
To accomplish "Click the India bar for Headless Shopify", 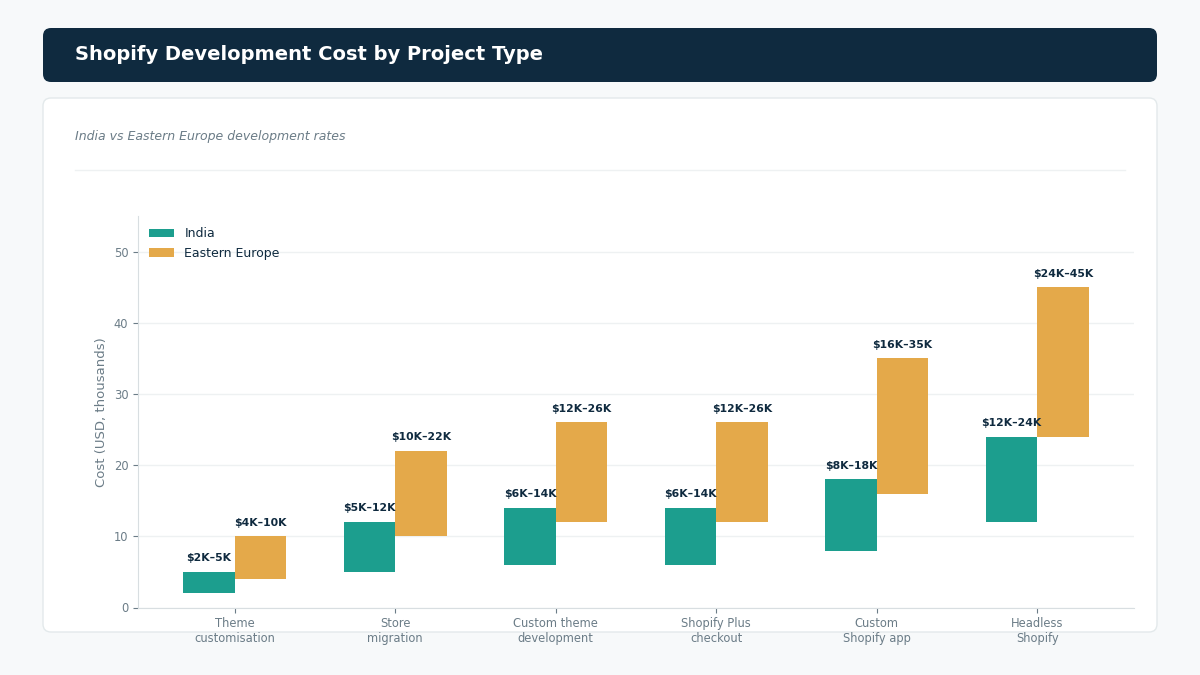I will [x=1011, y=479].
